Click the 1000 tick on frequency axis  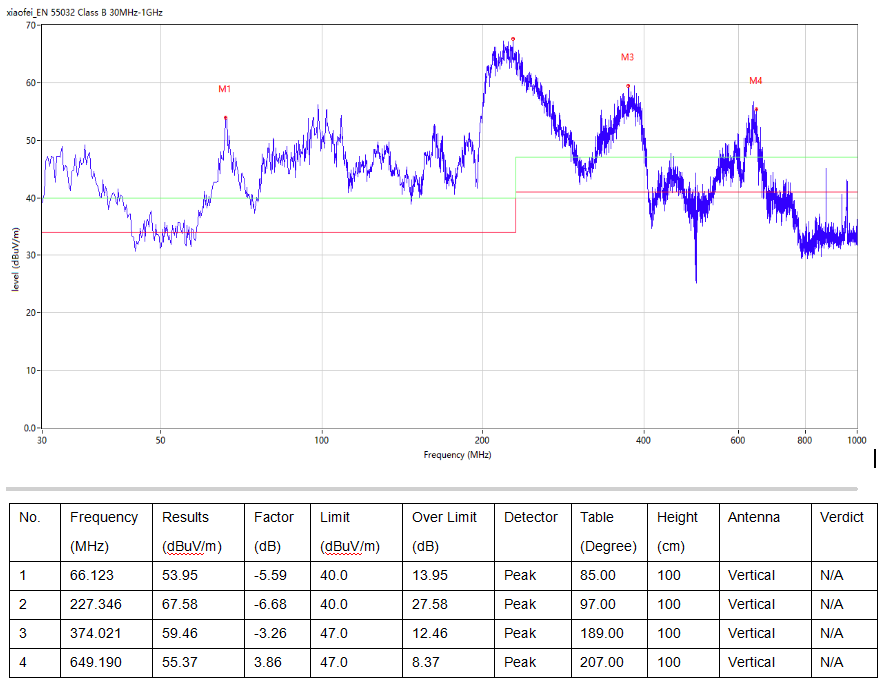point(856,440)
